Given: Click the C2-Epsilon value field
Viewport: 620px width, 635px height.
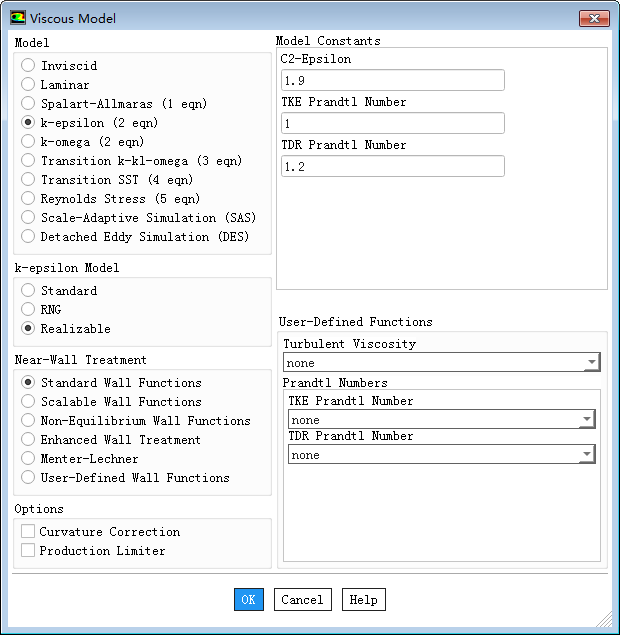Looking at the screenshot, I should 393,80.
